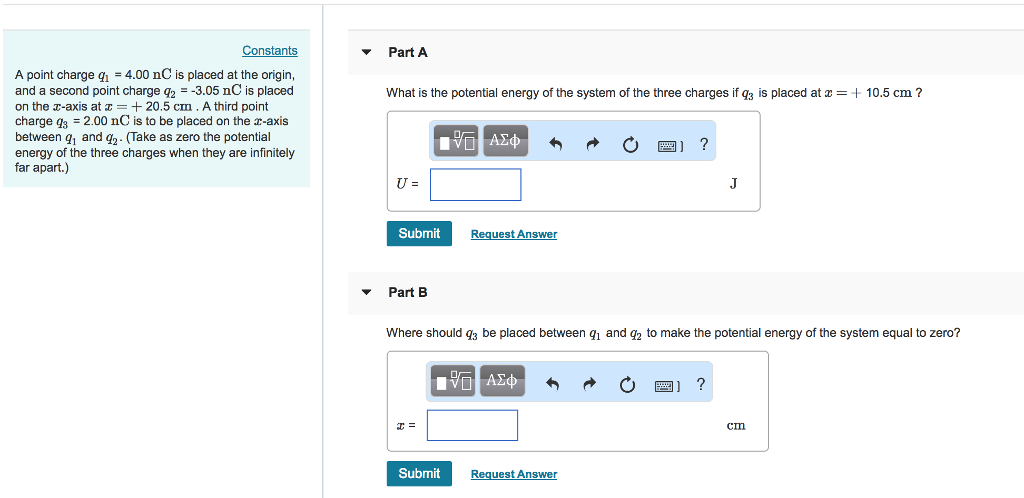Image resolution: width=1024 pixels, height=498 pixels.
Task: Open the help question mark in Part A
Action: pos(703,145)
